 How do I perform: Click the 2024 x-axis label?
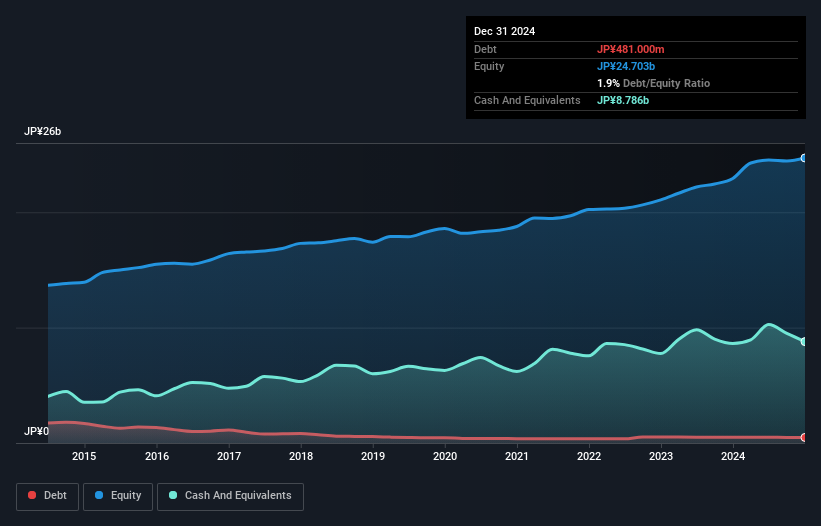coord(733,456)
